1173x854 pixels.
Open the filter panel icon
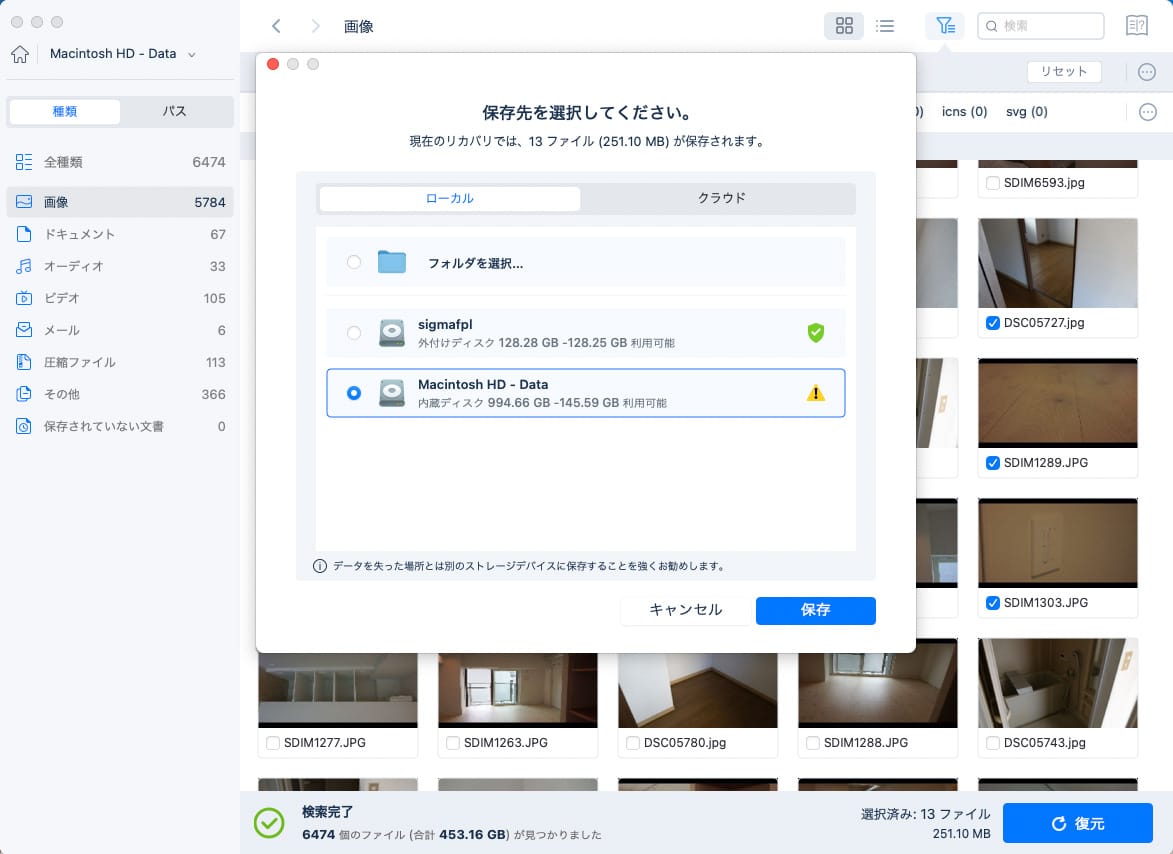(945, 25)
